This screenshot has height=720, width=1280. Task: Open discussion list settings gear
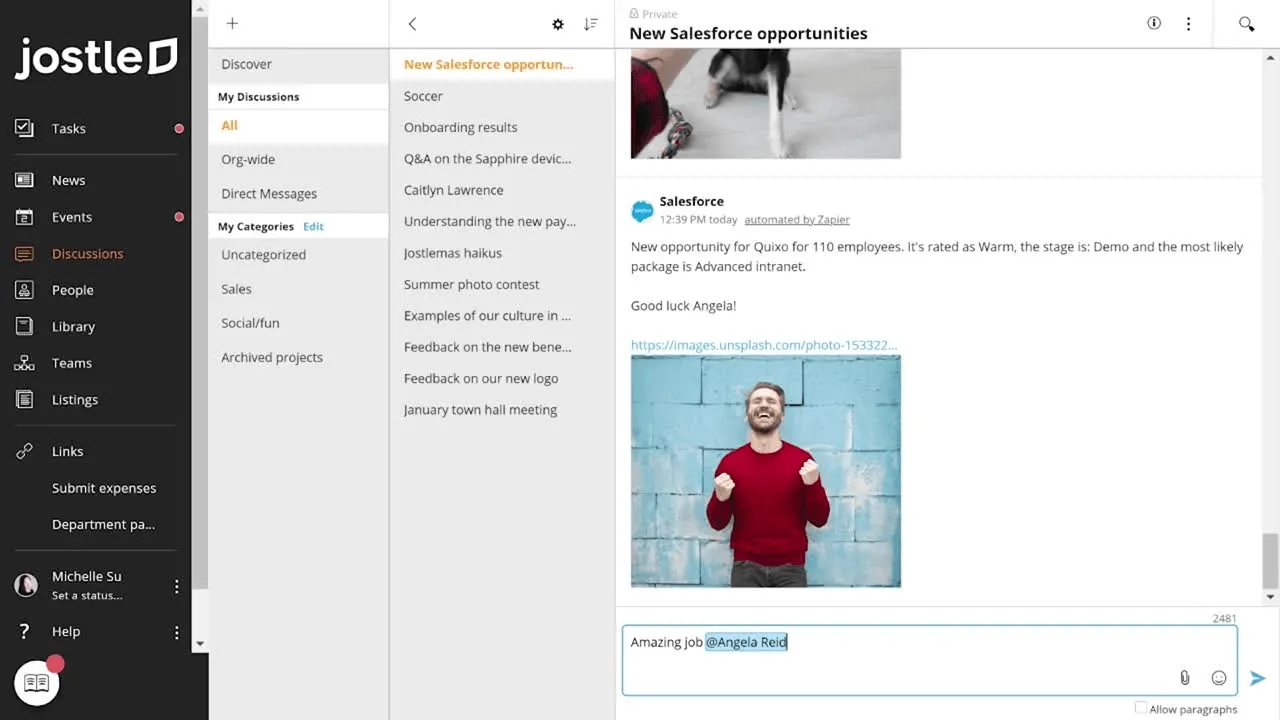point(558,24)
